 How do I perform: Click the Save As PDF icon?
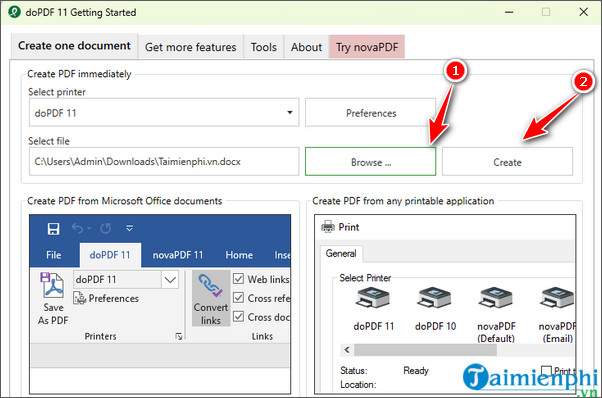[52, 285]
